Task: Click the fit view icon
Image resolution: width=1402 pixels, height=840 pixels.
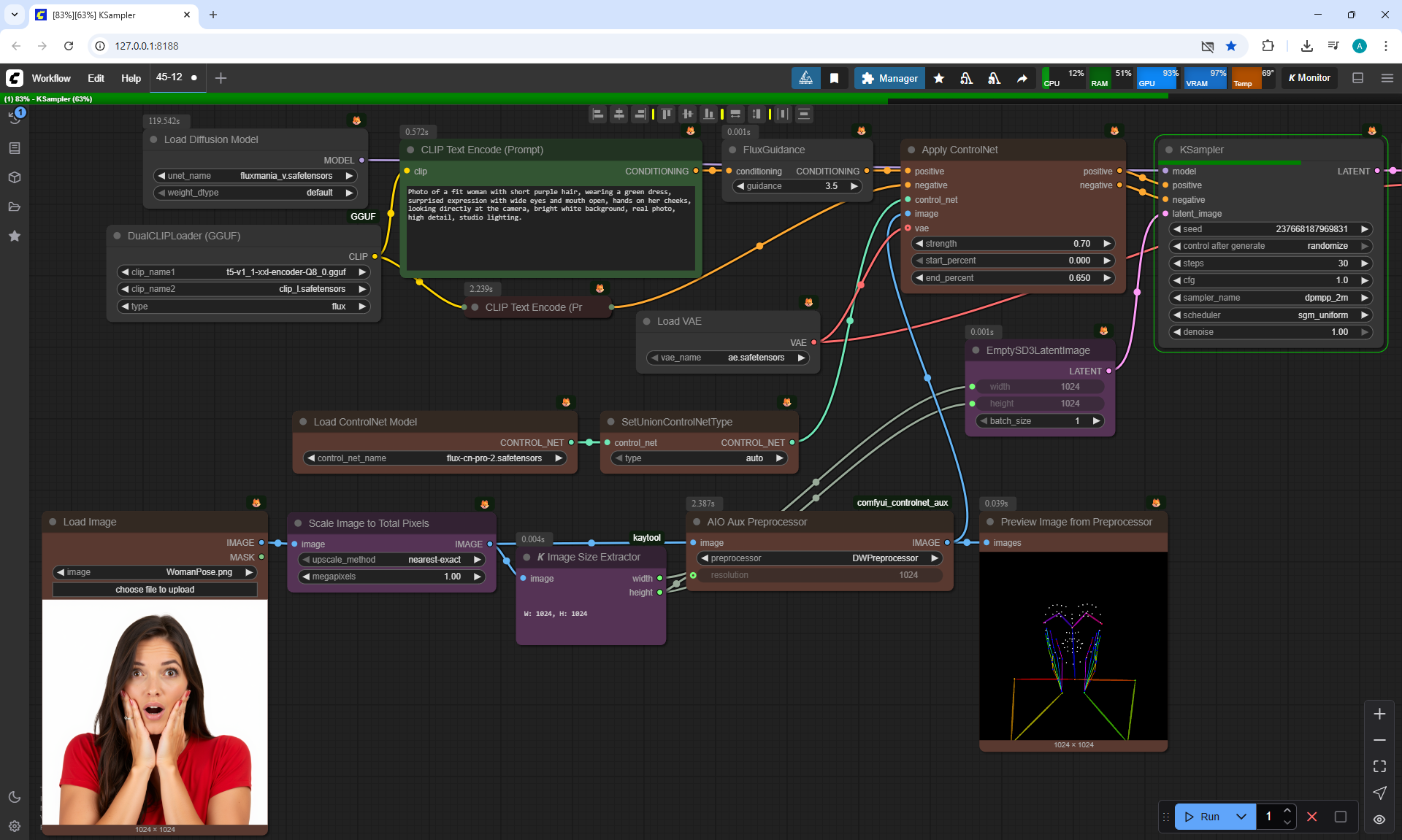Action: 1379,766
